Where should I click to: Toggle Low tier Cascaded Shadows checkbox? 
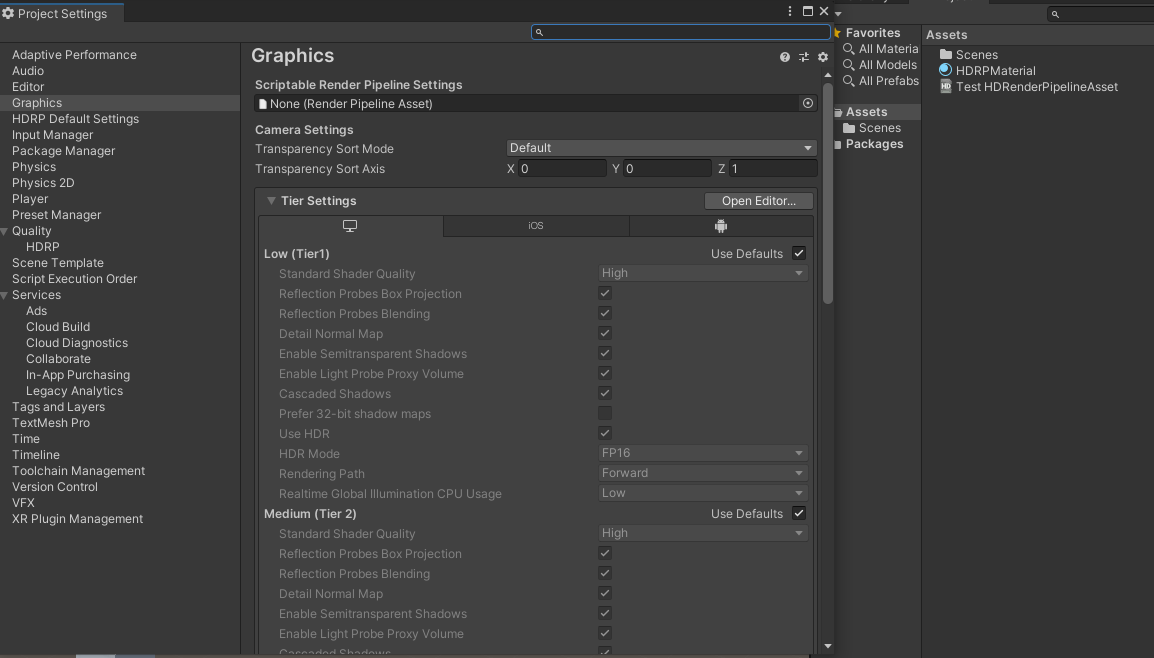605,393
